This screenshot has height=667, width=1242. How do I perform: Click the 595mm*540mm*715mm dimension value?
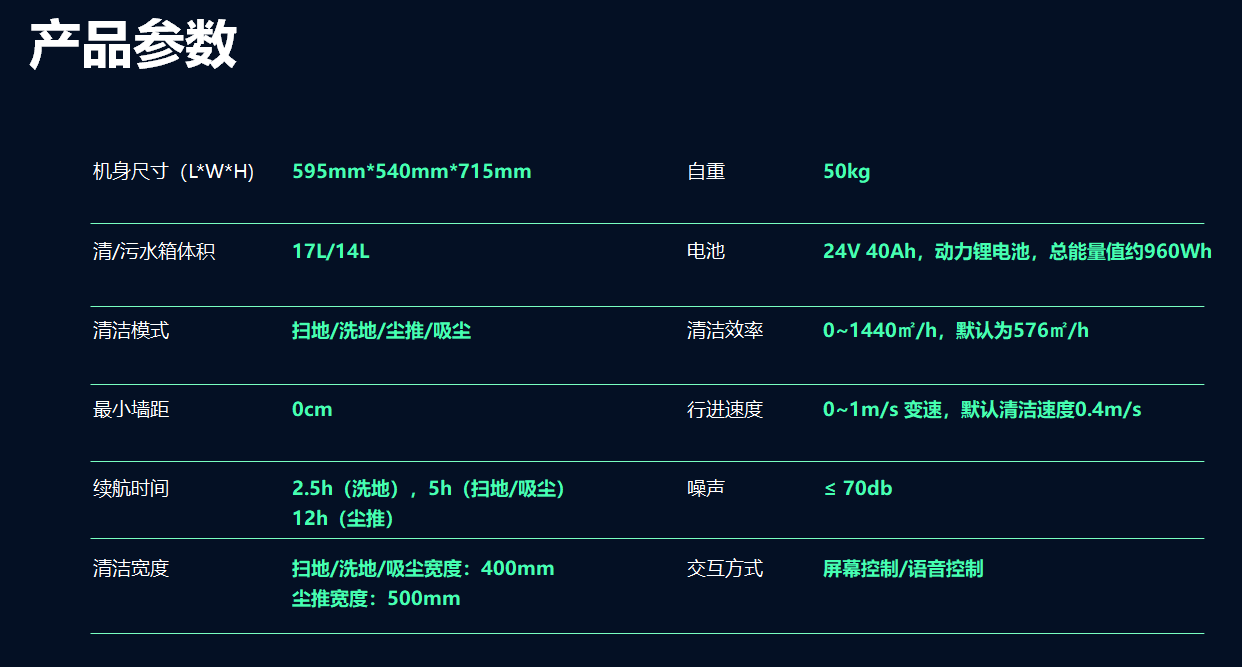click(x=412, y=172)
